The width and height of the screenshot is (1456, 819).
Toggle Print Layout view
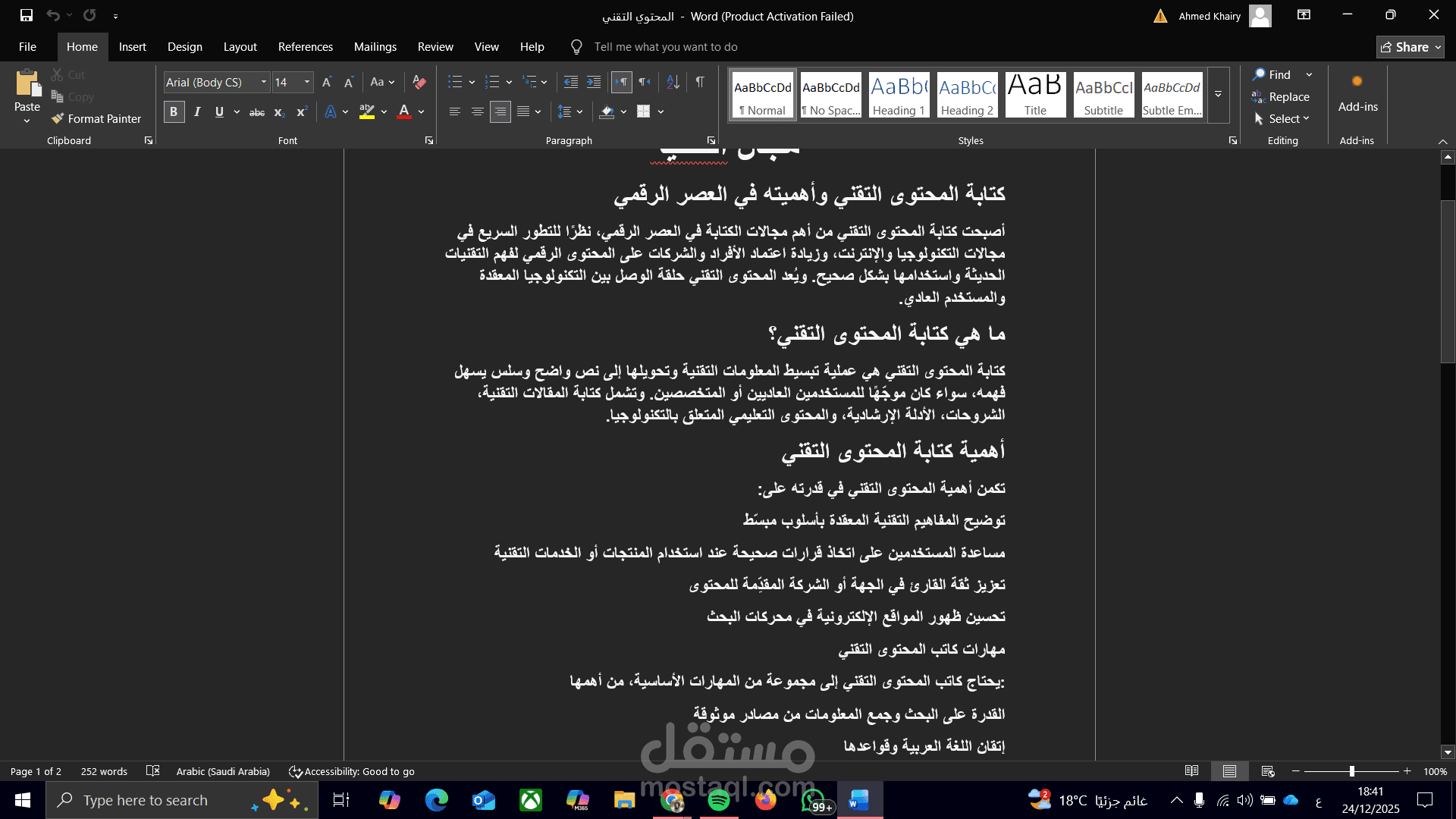tap(1229, 771)
